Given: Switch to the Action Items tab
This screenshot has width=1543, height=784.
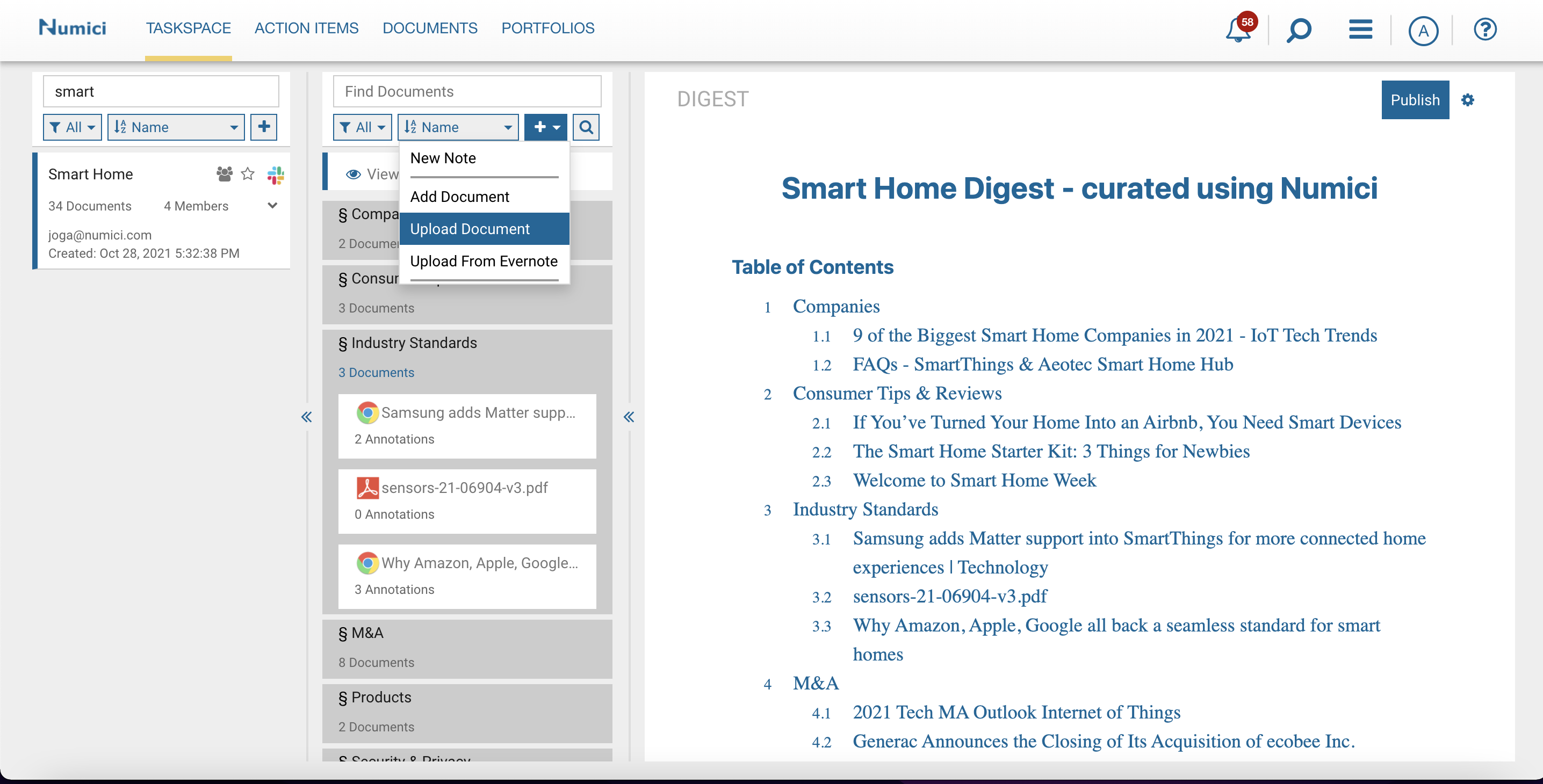Looking at the screenshot, I should click(x=307, y=28).
